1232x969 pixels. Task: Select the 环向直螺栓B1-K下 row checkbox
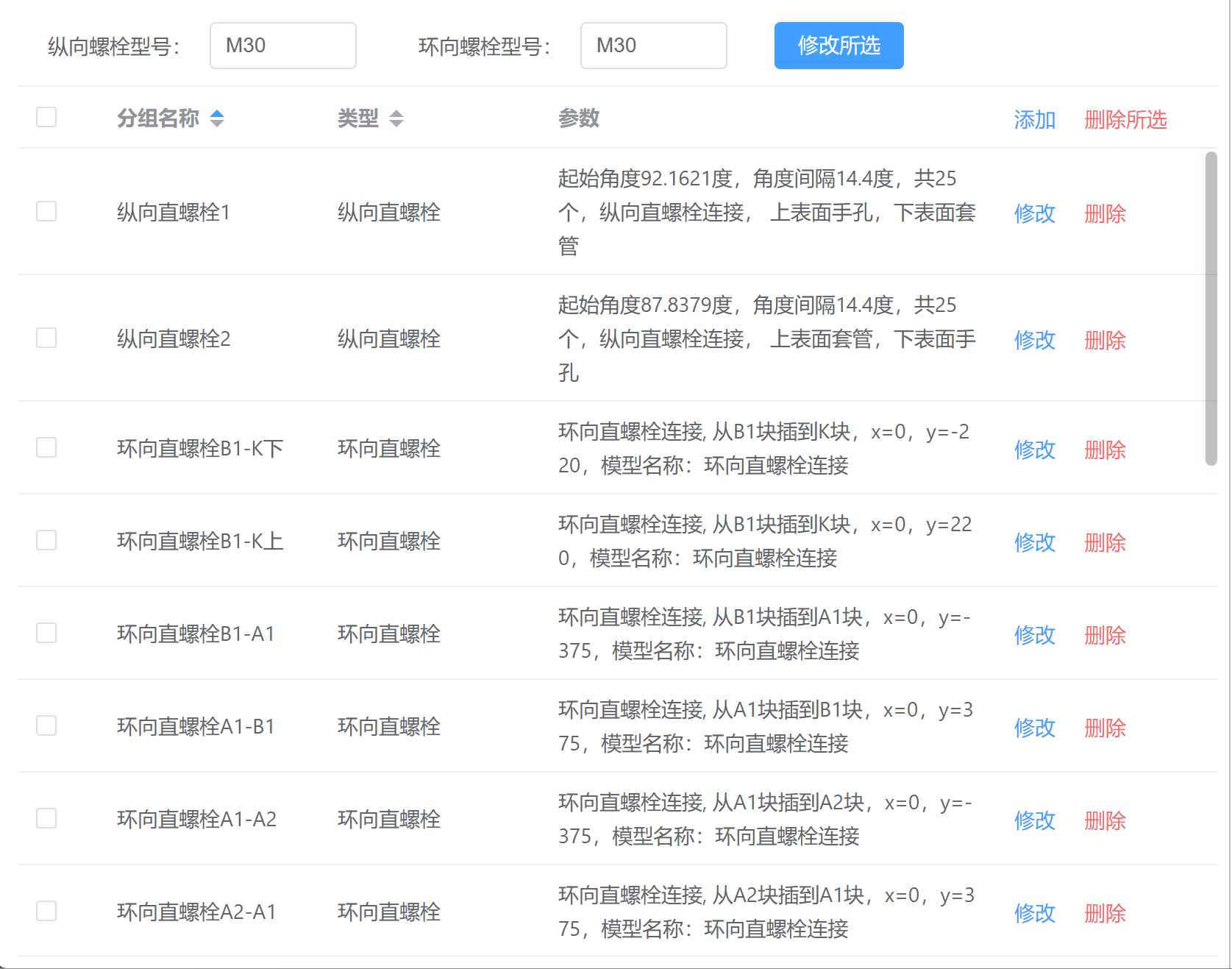46,447
